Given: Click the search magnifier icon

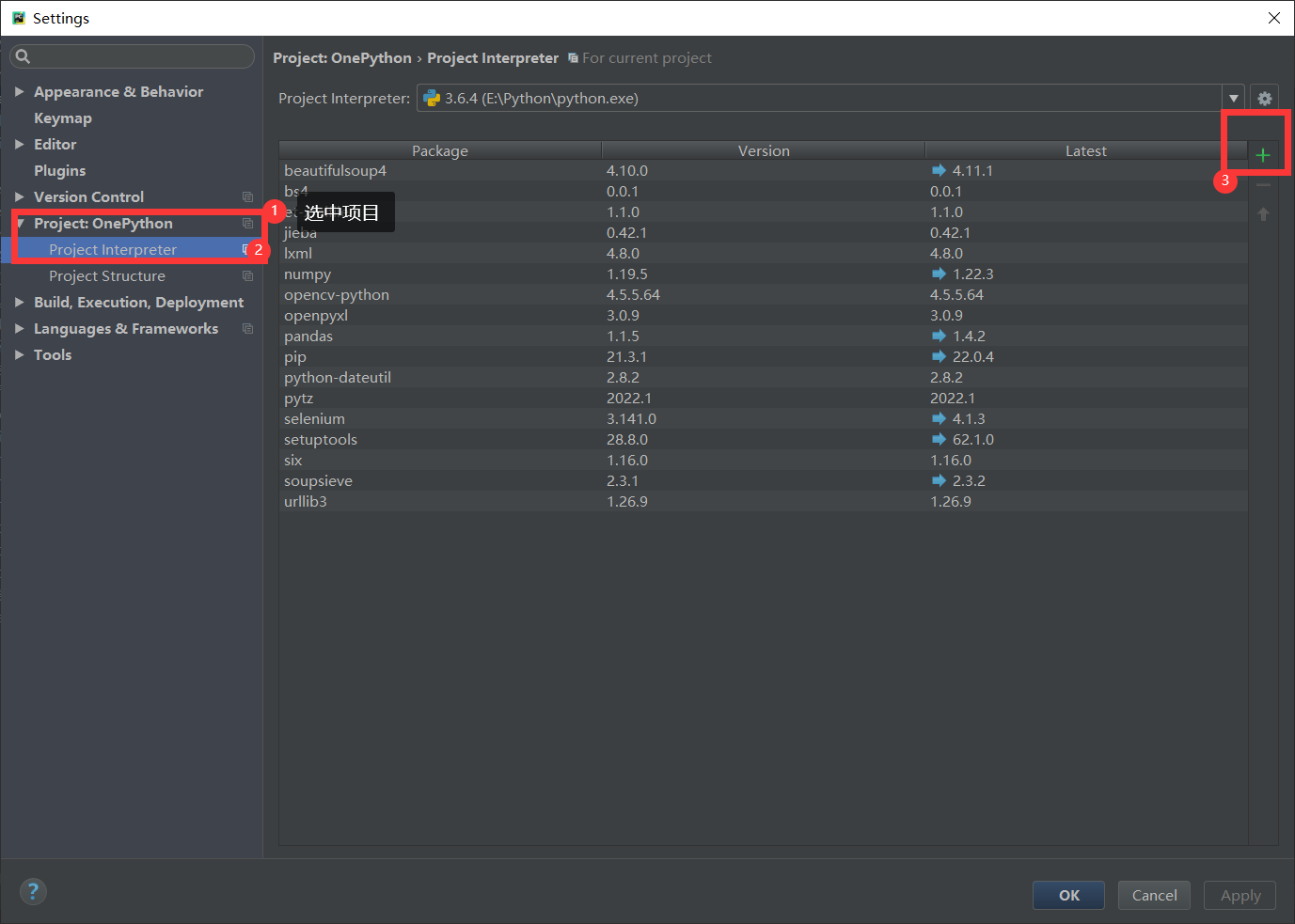Looking at the screenshot, I should point(24,56).
